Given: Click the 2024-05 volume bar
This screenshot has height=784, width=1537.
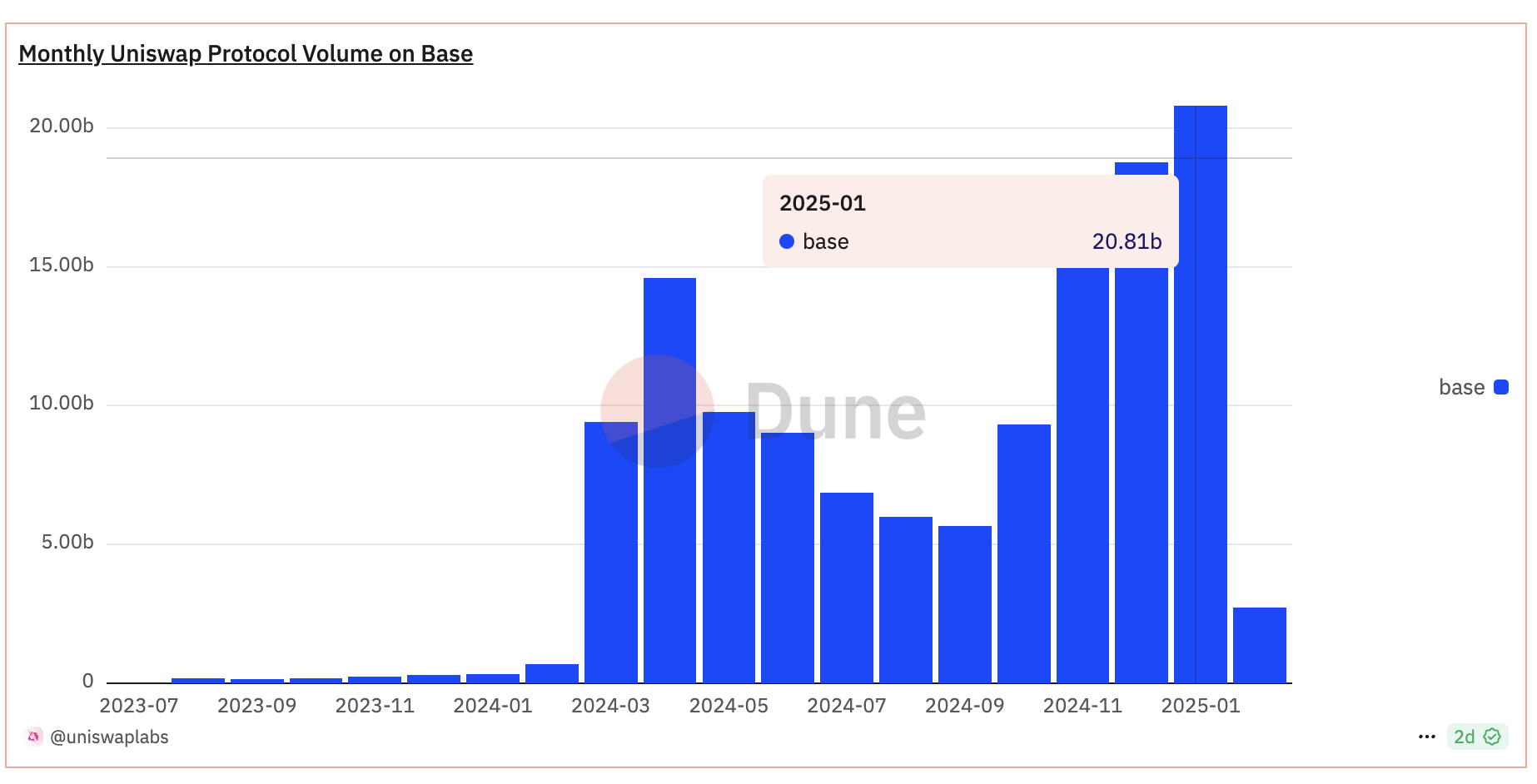Looking at the screenshot, I should click(729, 549).
